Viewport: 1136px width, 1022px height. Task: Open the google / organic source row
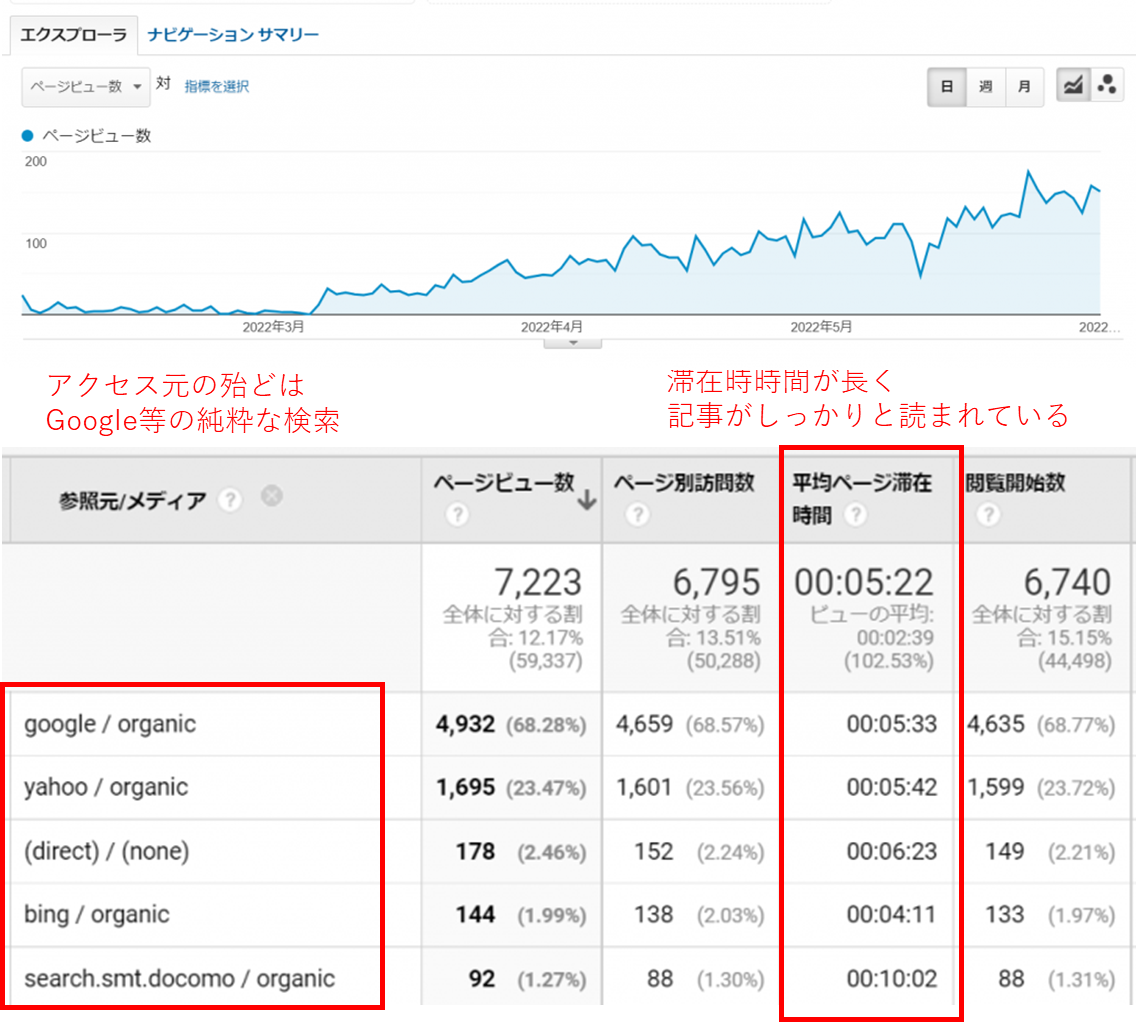coord(110,724)
